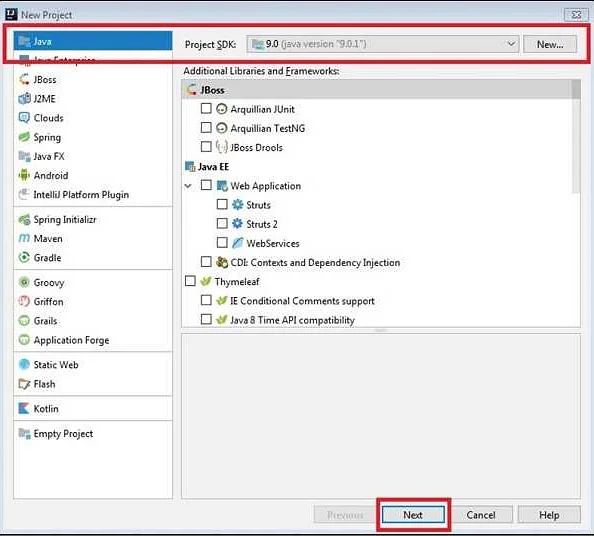Viewport: 594px width, 536px height.
Task: Click the Thymeleaf leaf icon
Action: click(206, 281)
